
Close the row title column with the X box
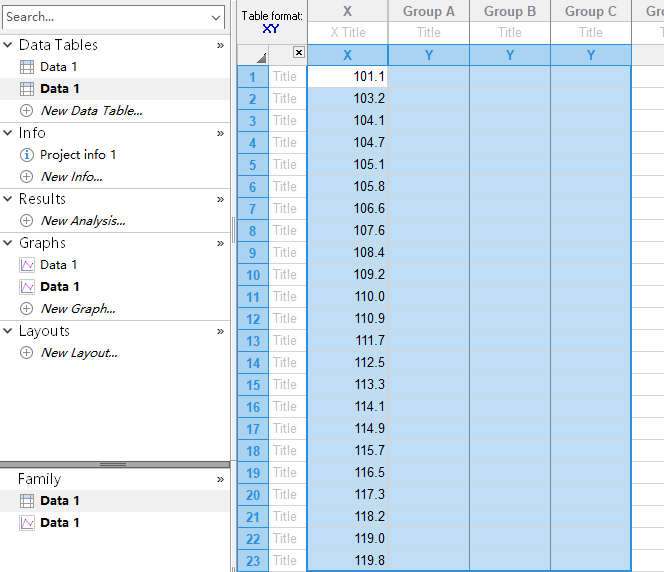[x=299, y=52]
